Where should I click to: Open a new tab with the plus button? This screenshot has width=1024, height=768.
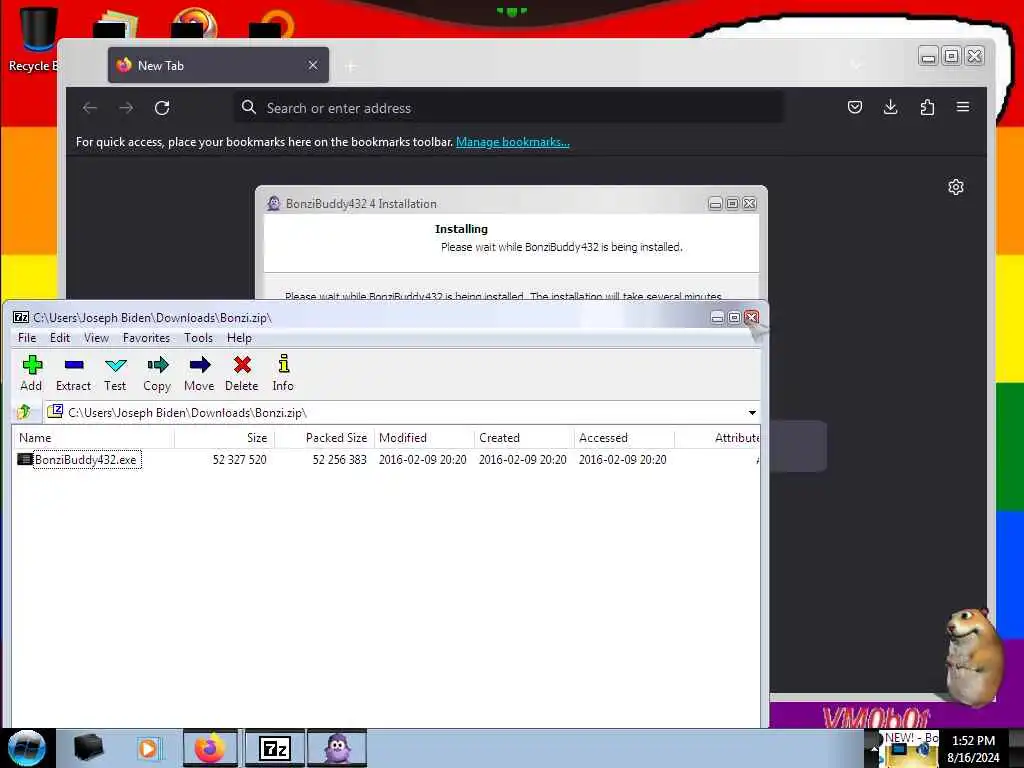351,66
